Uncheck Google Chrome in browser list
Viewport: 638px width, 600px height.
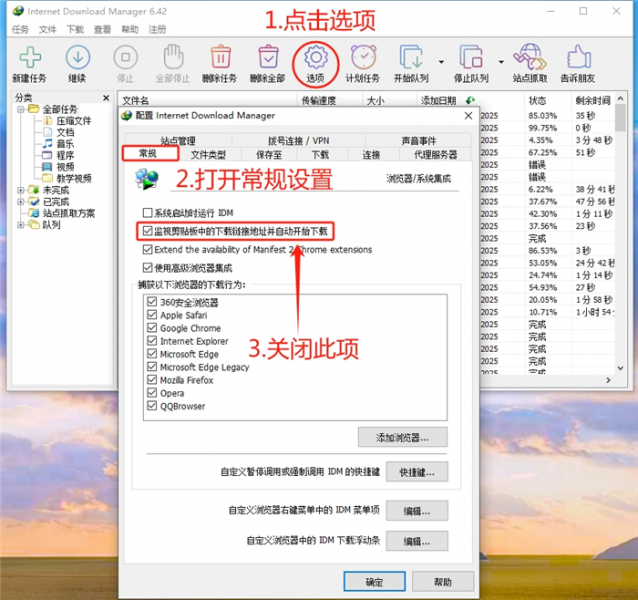152,328
